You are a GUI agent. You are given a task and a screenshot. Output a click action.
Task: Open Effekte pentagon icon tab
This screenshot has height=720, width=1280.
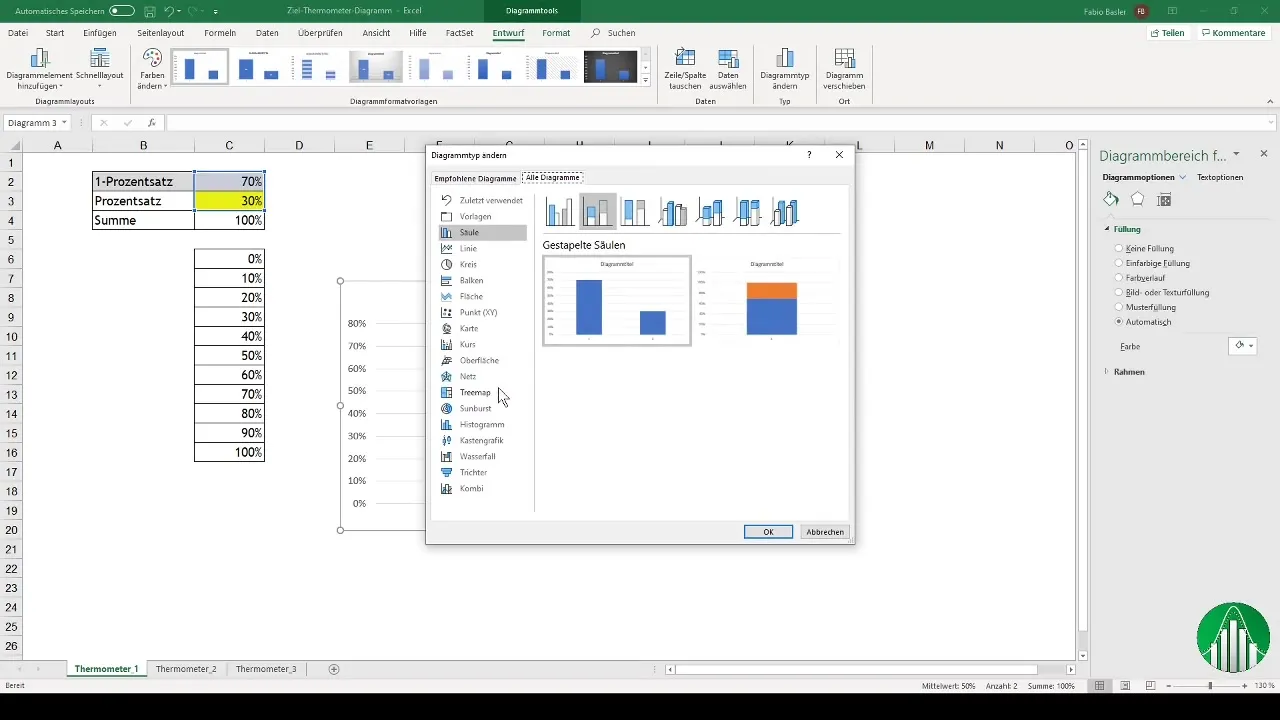pos(1137,199)
